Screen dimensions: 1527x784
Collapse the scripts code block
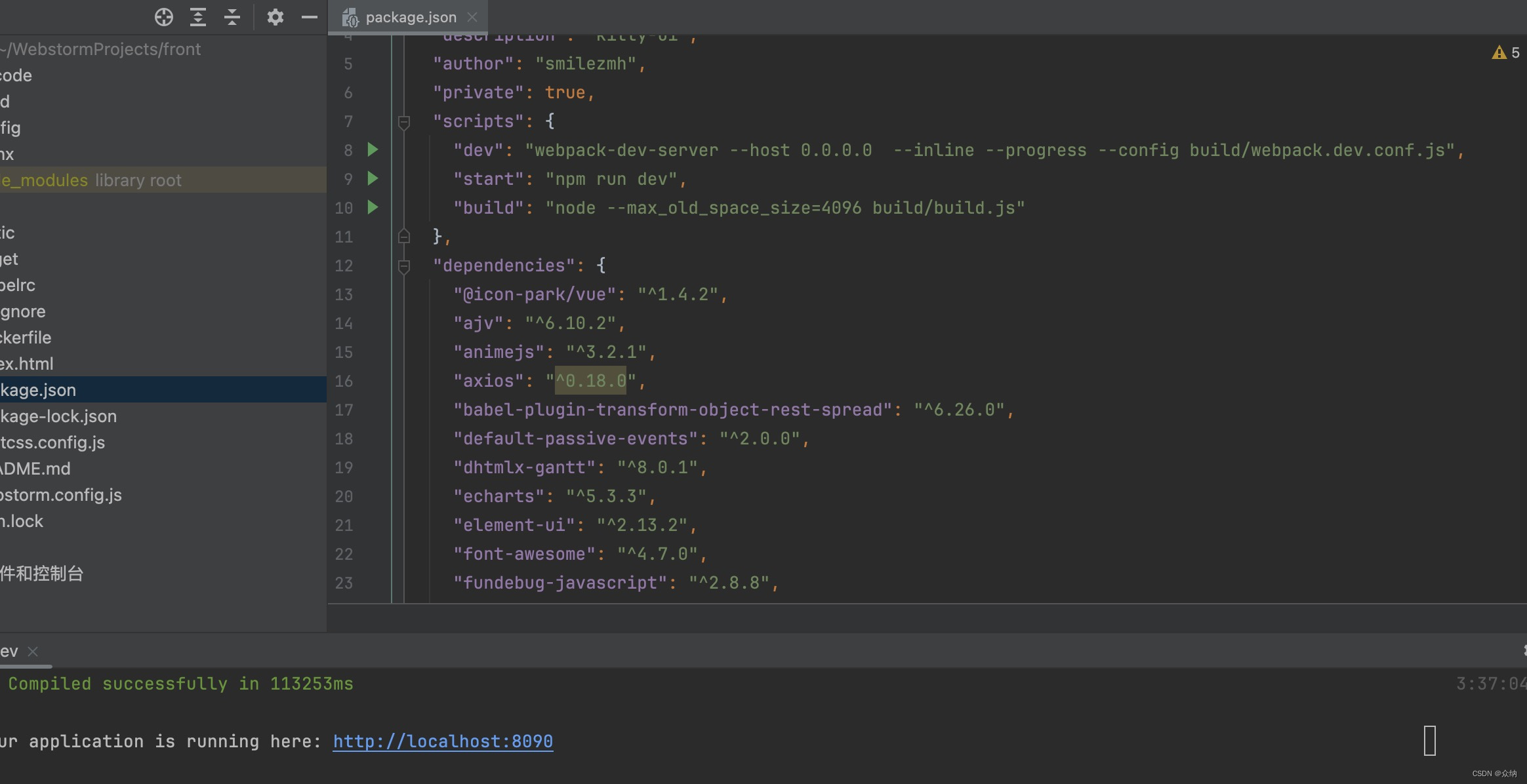(x=404, y=123)
